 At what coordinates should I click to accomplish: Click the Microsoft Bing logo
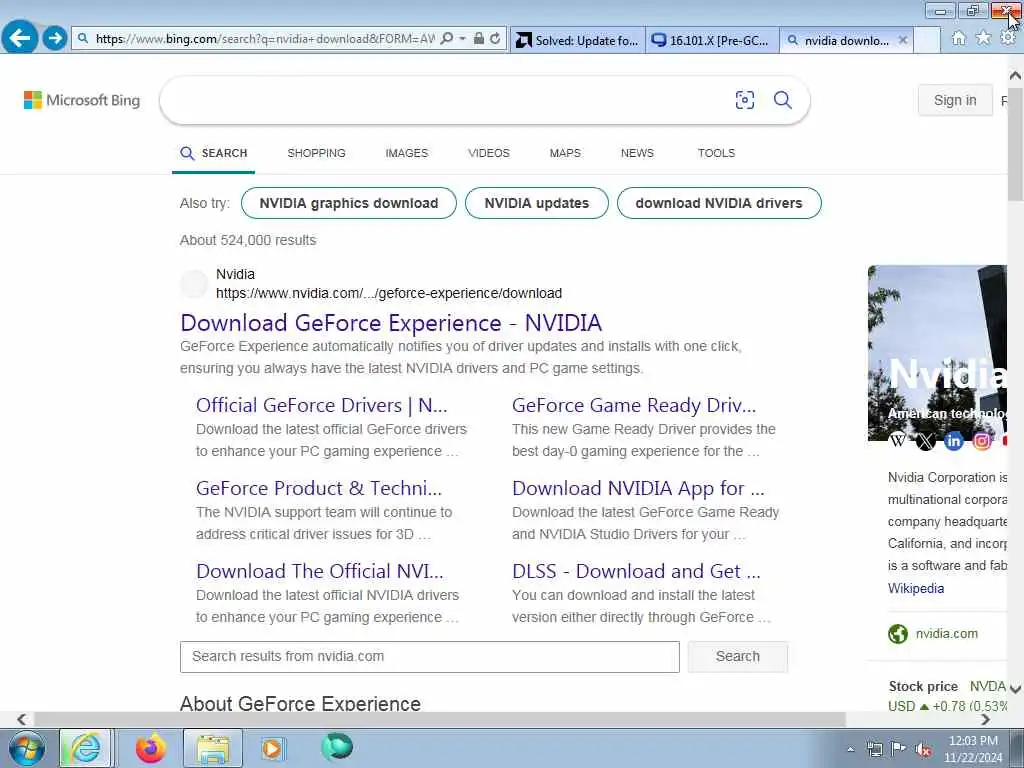(82, 100)
